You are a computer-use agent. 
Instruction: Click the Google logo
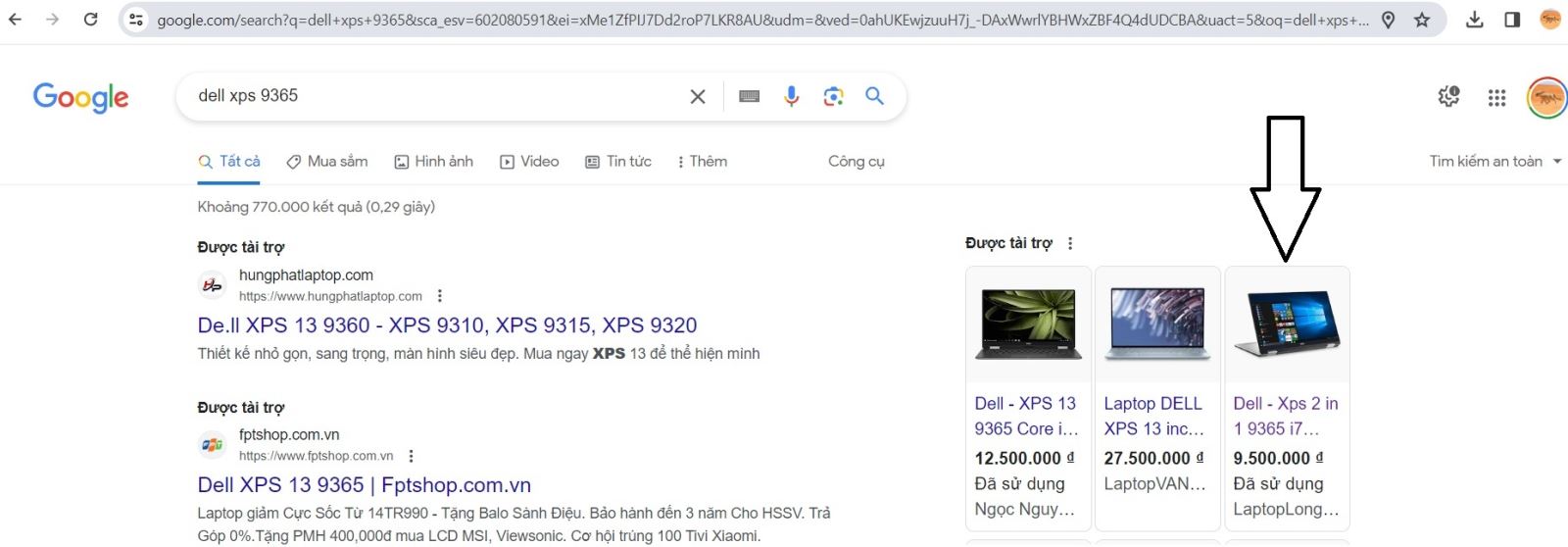(x=80, y=96)
